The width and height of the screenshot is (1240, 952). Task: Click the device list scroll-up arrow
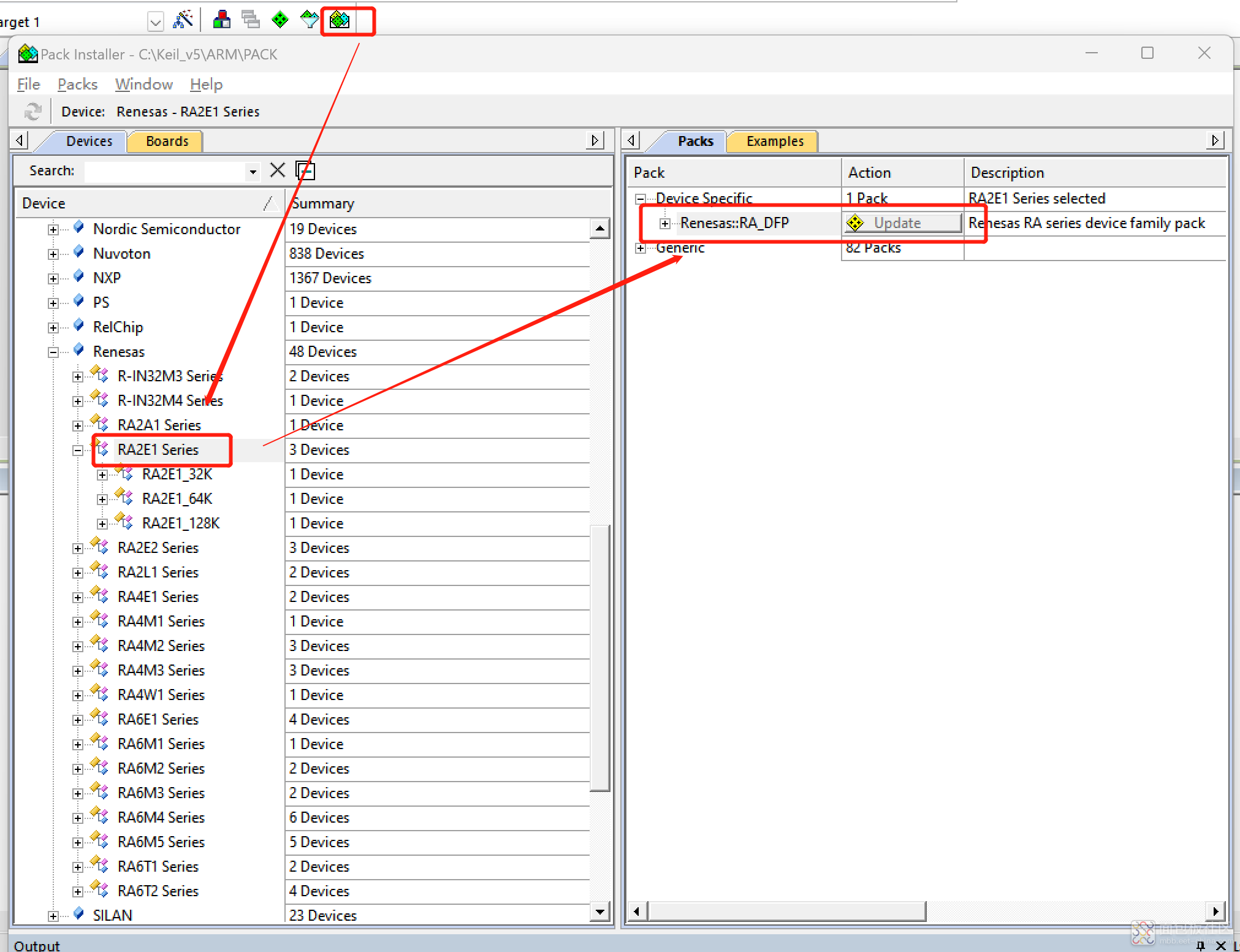click(599, 229)
